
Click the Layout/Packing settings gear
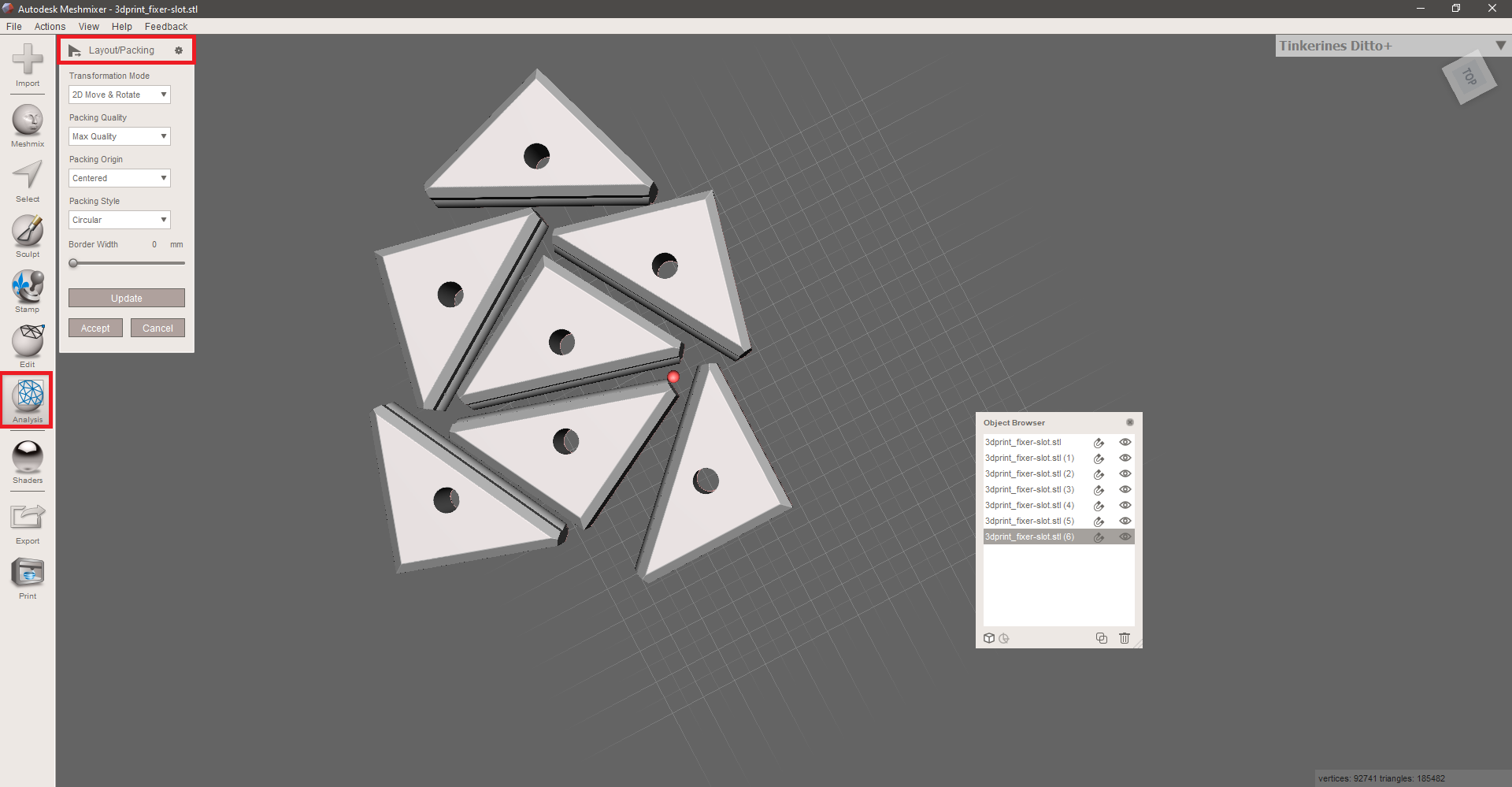[179, 50]
